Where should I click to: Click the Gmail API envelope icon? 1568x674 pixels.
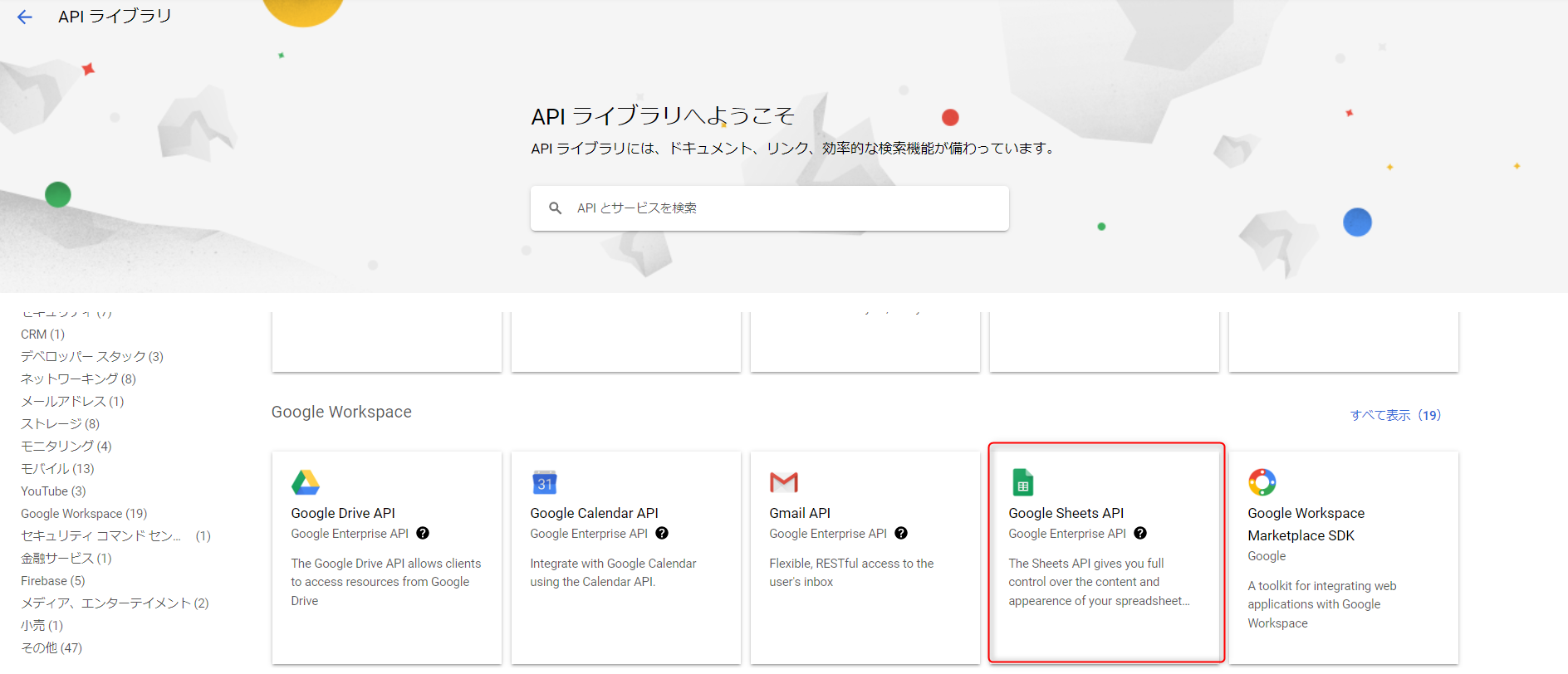click(783, 482)
